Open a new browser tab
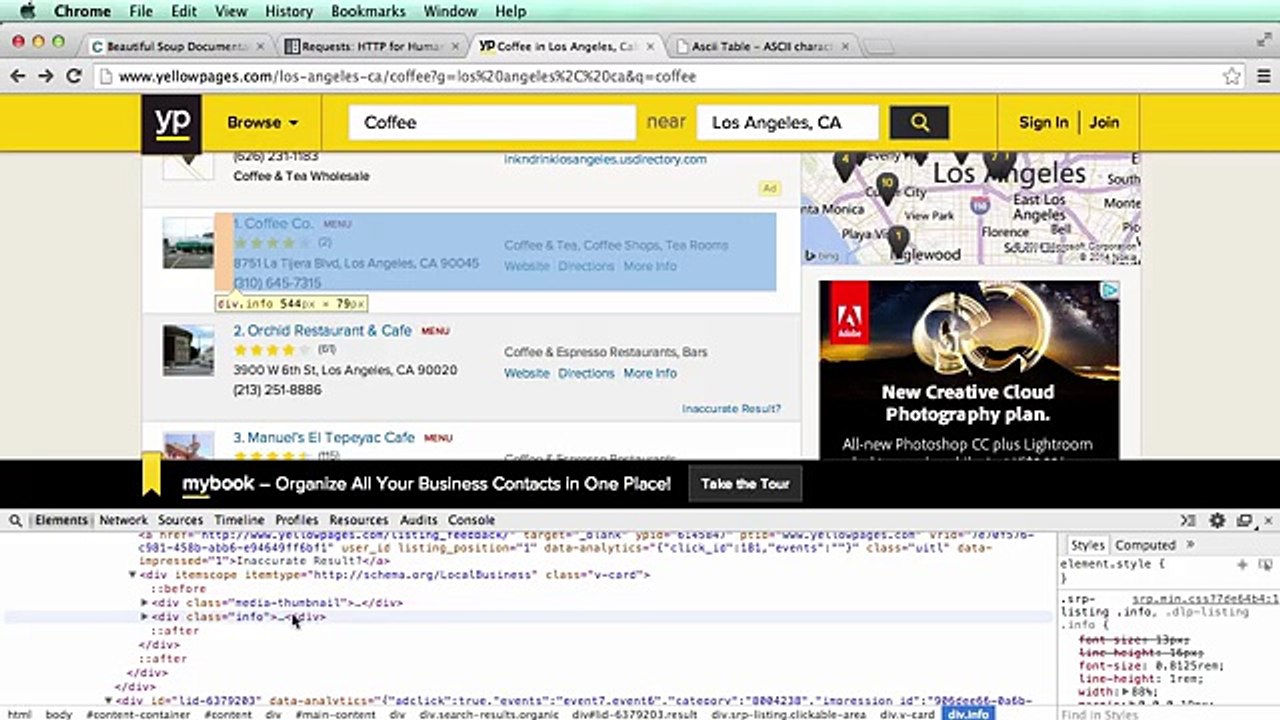The height and width of the screenshot is (720, 1280). coord(878,46)
